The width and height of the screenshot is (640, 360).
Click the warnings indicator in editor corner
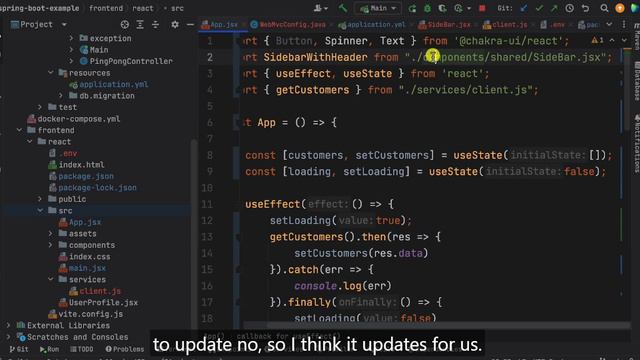[x=598, y=40]
